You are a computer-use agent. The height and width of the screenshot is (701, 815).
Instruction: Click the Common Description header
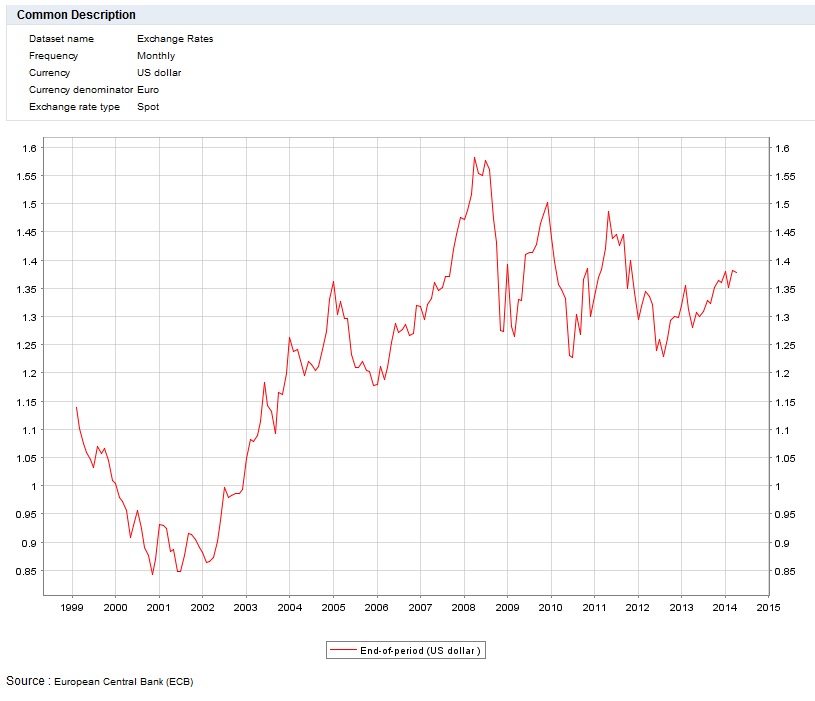(x=76, y=15)
